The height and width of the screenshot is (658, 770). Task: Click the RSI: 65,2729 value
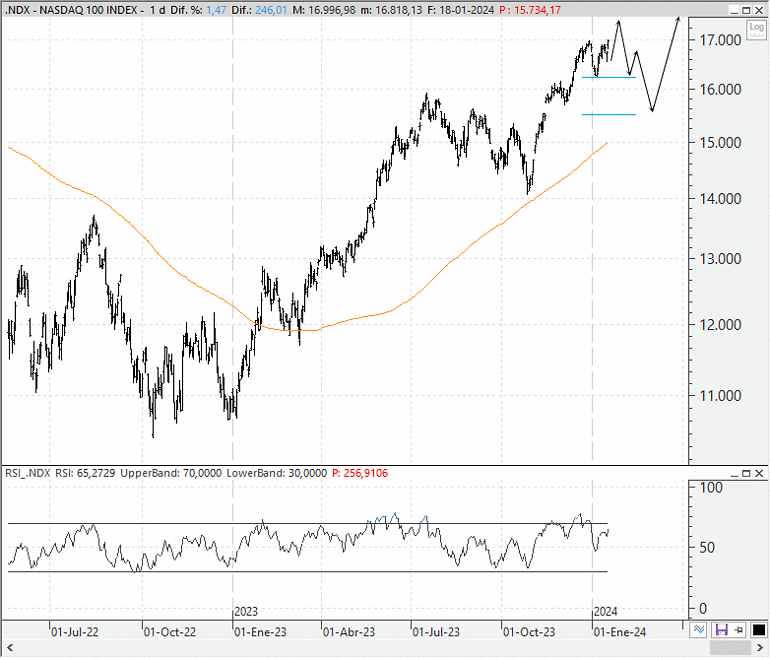click(85, 473)
